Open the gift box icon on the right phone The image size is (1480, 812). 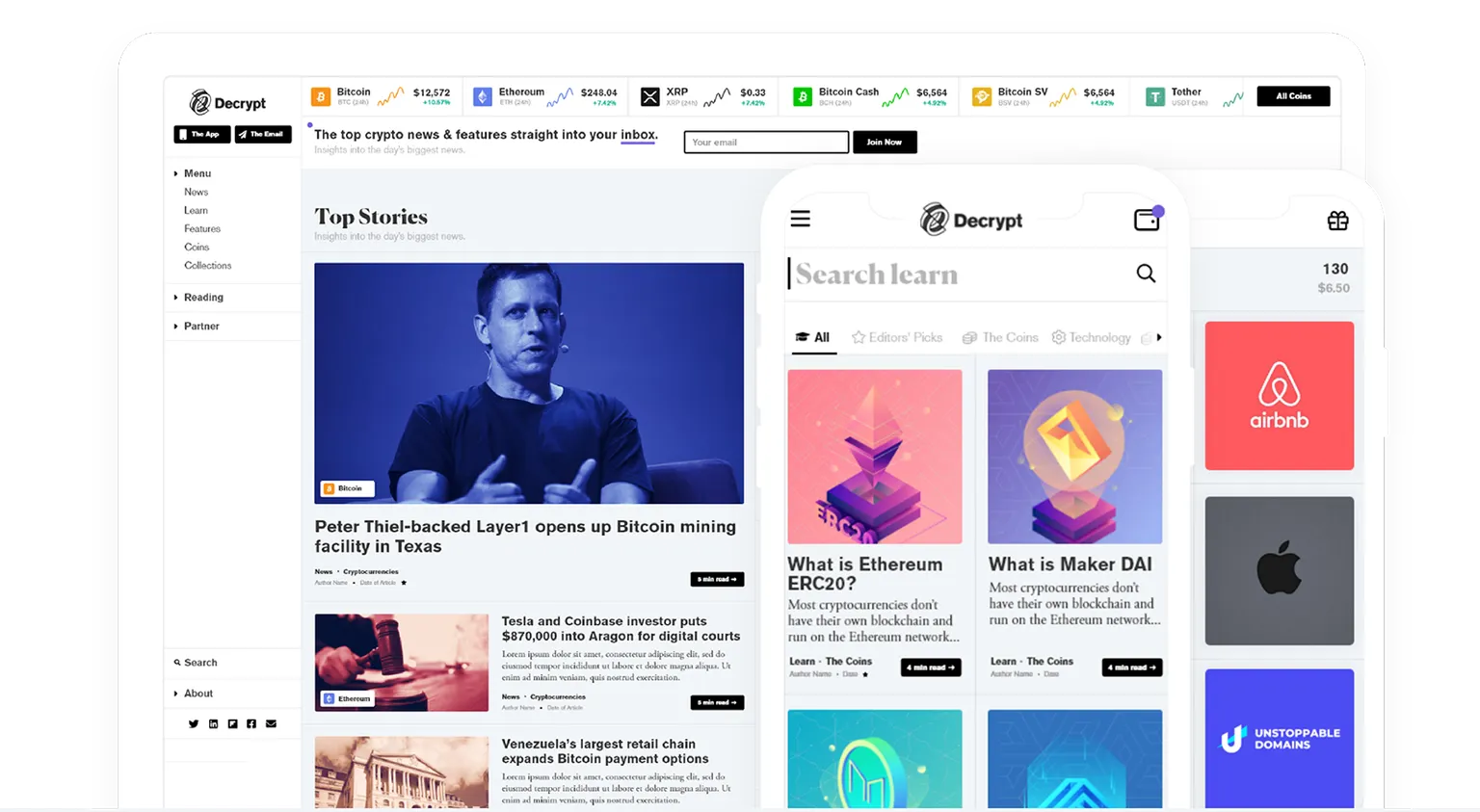coord(1337,221)
